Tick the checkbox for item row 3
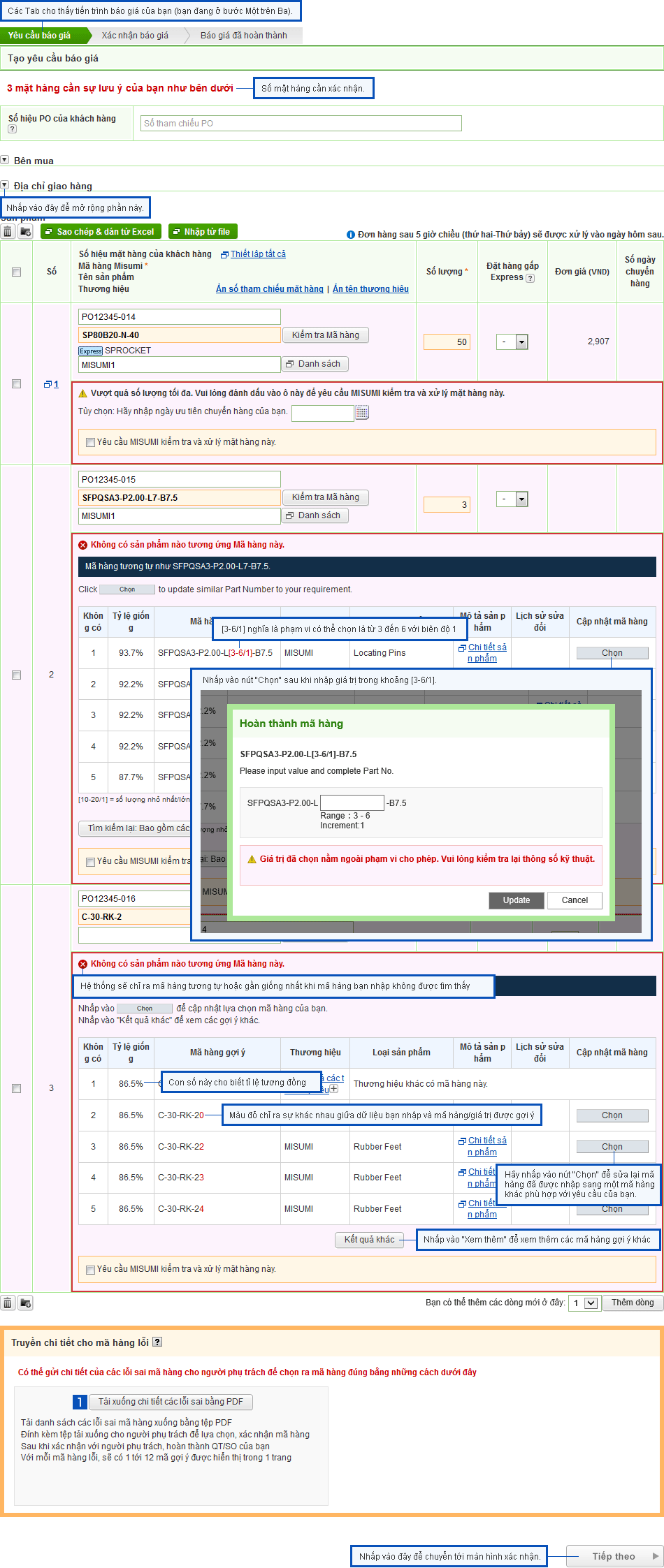The width and height of the screenshot is (664, 1568). pos(16,1088)
